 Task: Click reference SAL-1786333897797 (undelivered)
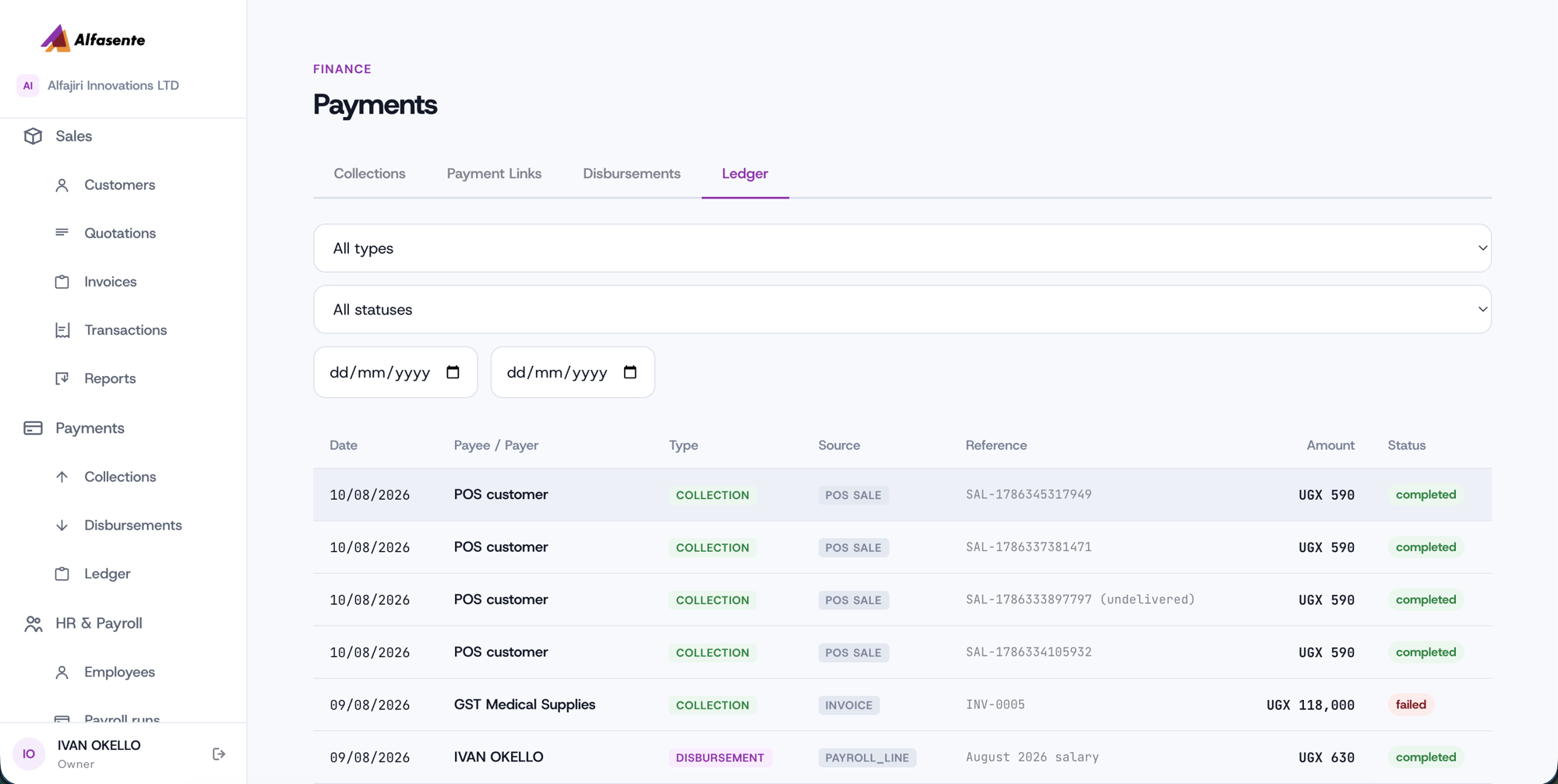tap(1080, 599)
